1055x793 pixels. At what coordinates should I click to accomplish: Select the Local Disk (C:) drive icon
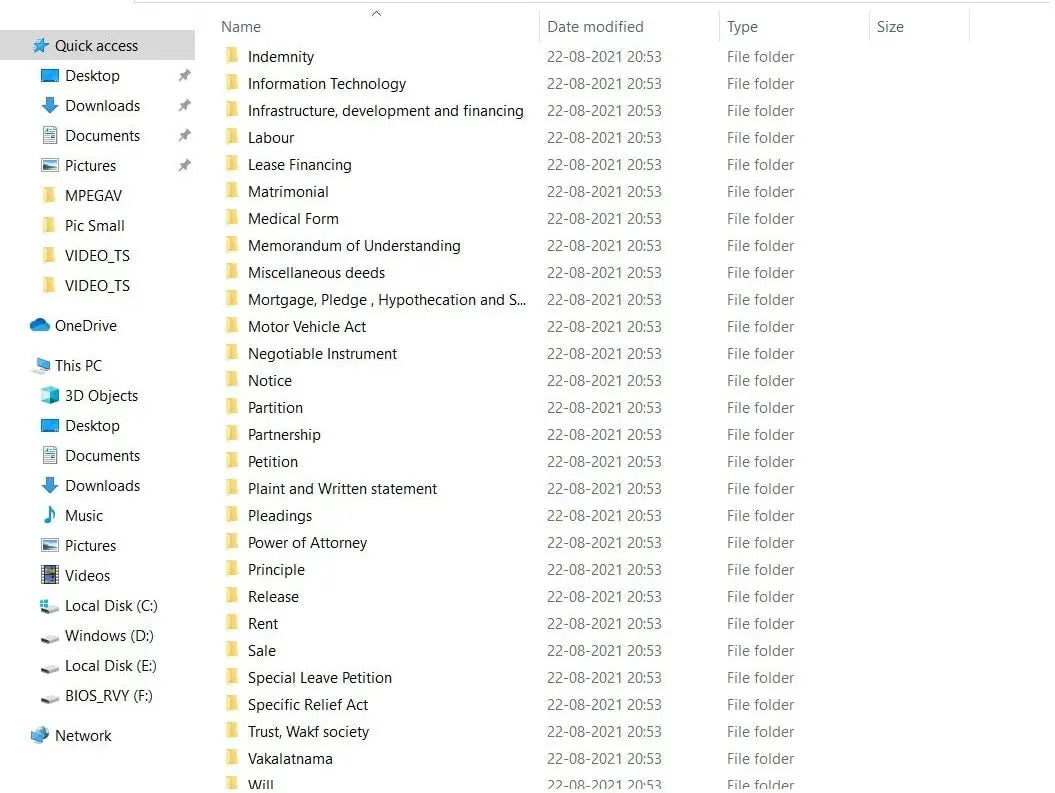coord(49,606)
